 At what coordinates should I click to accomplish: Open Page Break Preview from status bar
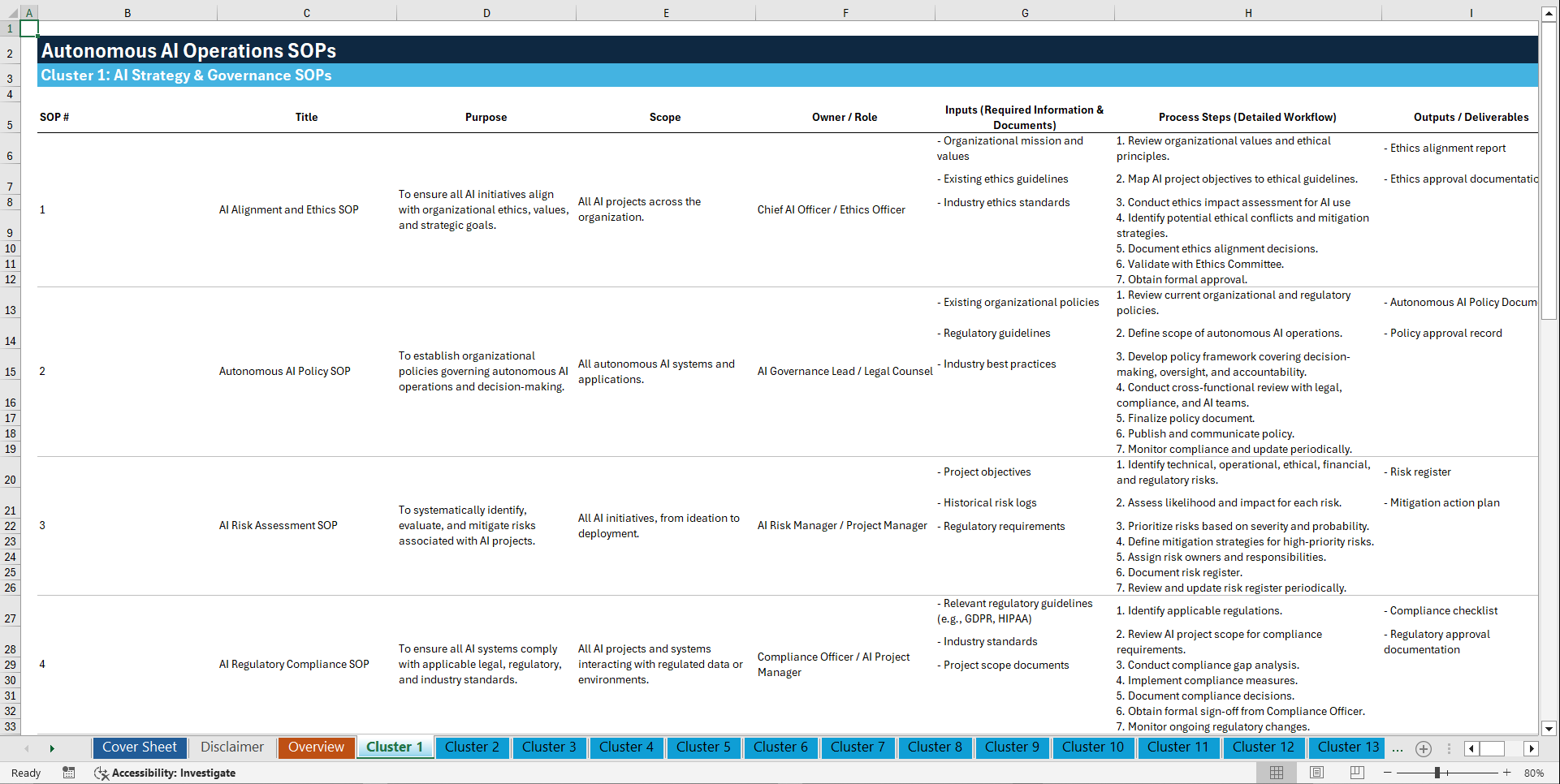[1356, 773]
